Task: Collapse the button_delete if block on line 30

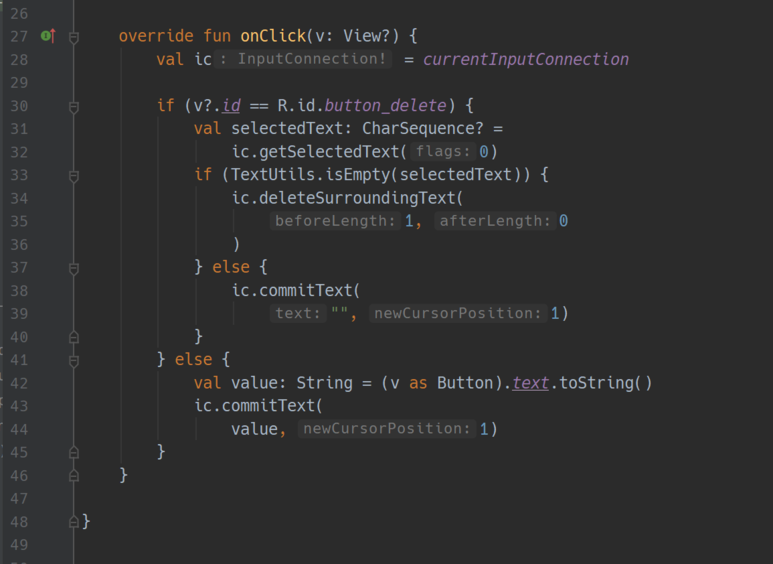Action: 74,107
